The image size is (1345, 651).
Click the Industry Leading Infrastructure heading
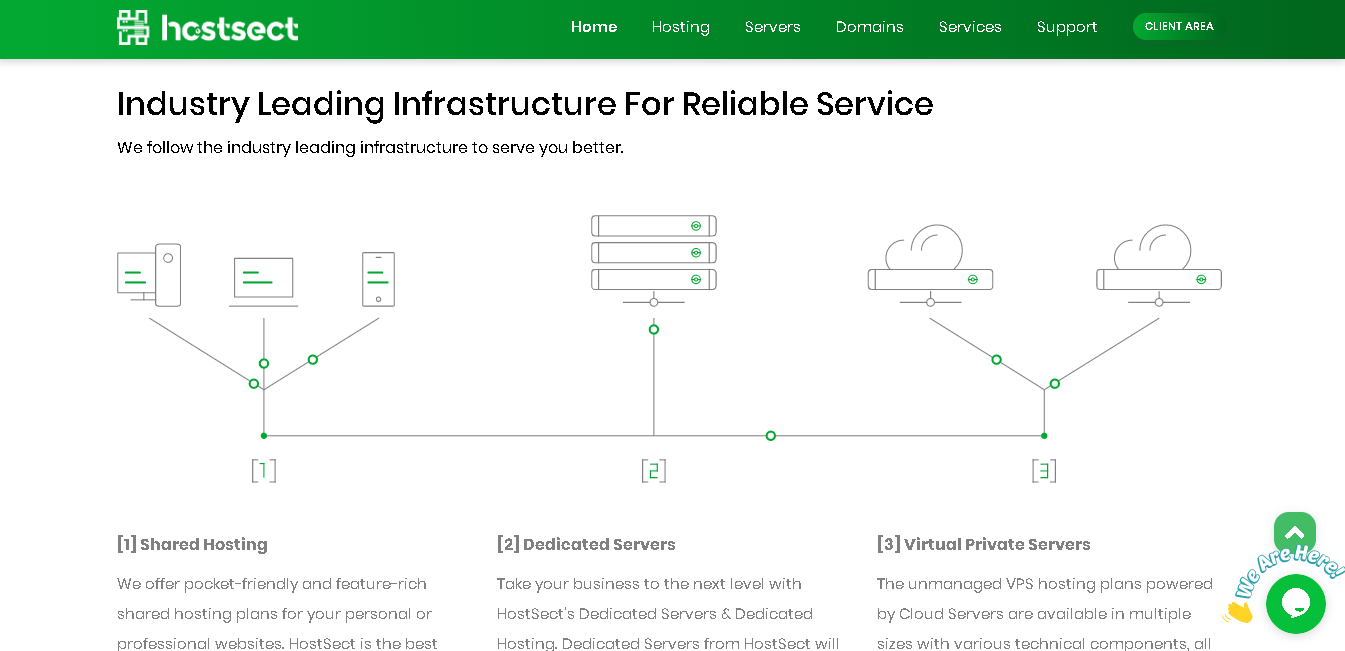(525, 104)
